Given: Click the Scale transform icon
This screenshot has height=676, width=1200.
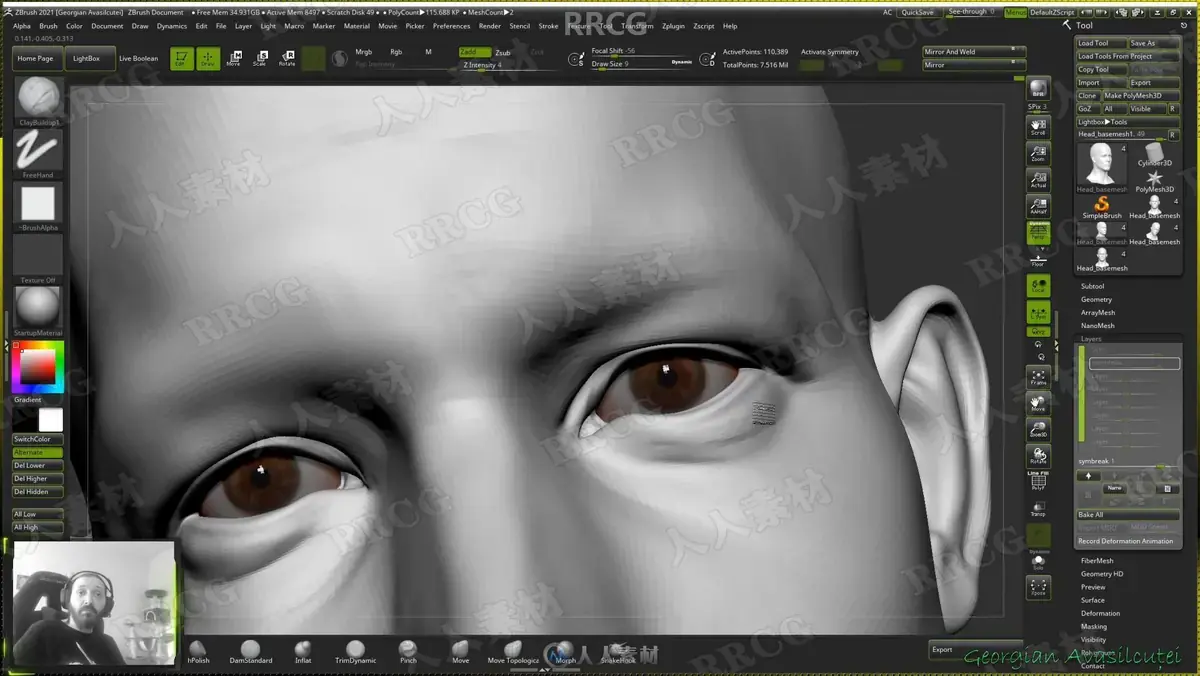Looking at the screenshot, I should [260, 58].
